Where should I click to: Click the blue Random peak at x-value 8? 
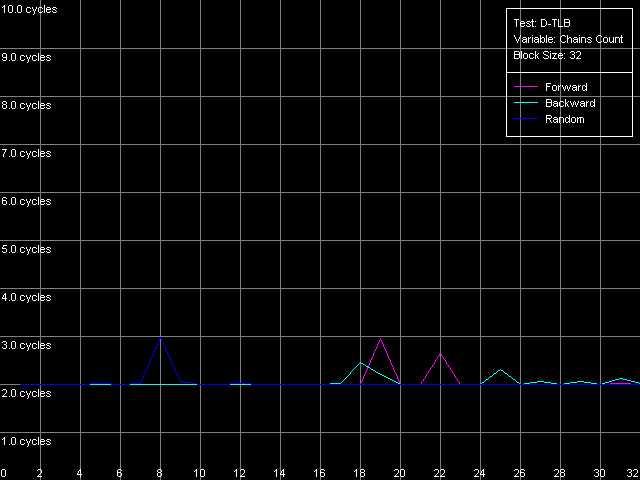coord(160,339)
